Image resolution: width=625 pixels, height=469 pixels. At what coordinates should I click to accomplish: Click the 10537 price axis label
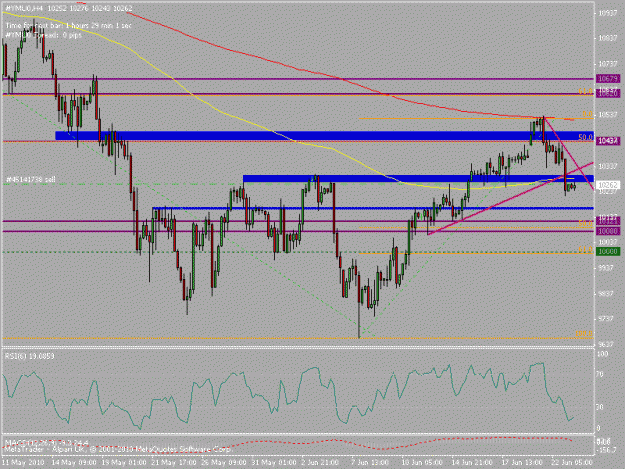(607, 115)
